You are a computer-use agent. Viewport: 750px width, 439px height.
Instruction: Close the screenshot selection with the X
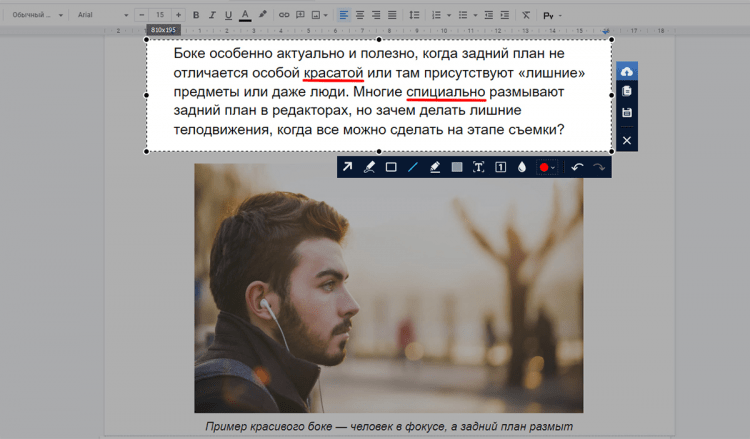(x=627, y=140)
